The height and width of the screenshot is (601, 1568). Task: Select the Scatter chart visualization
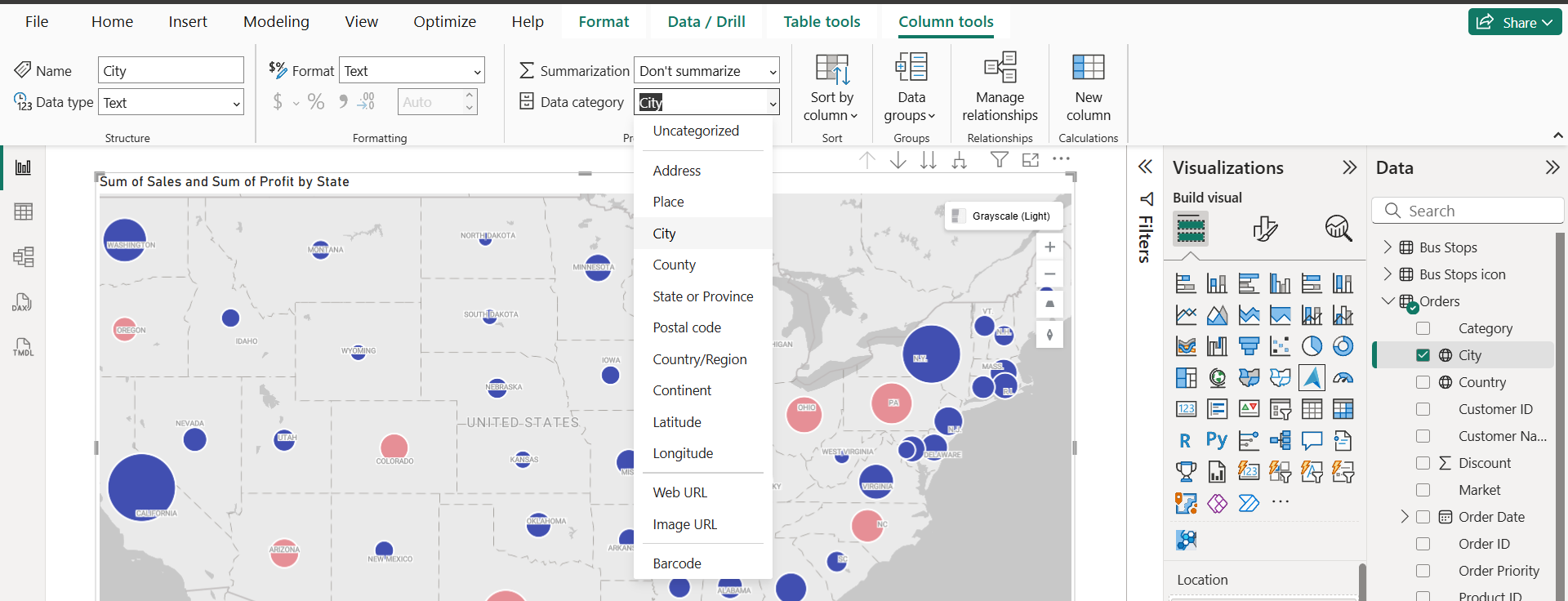(x=1280, y=346)
